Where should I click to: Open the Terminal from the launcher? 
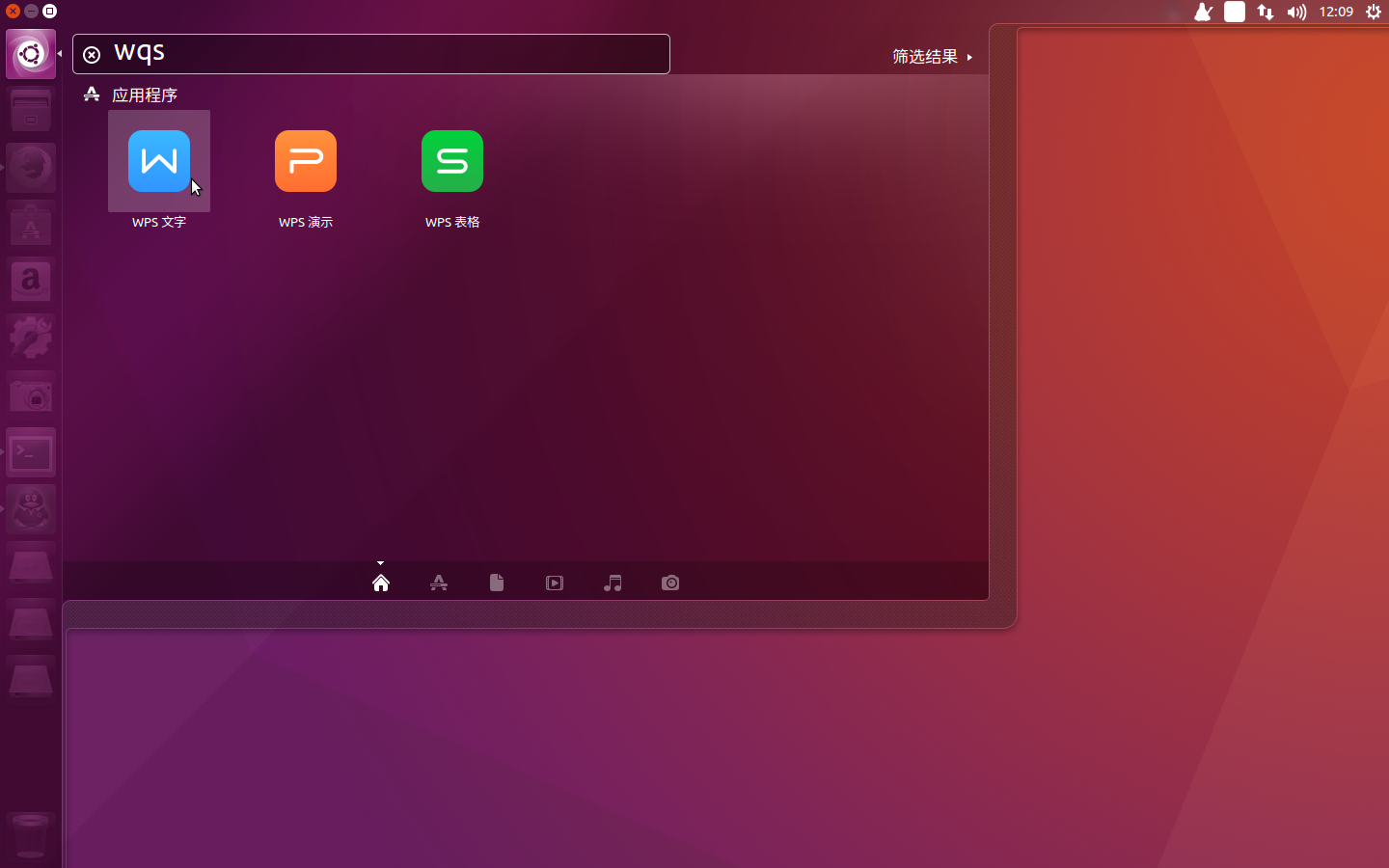(31, 452)
